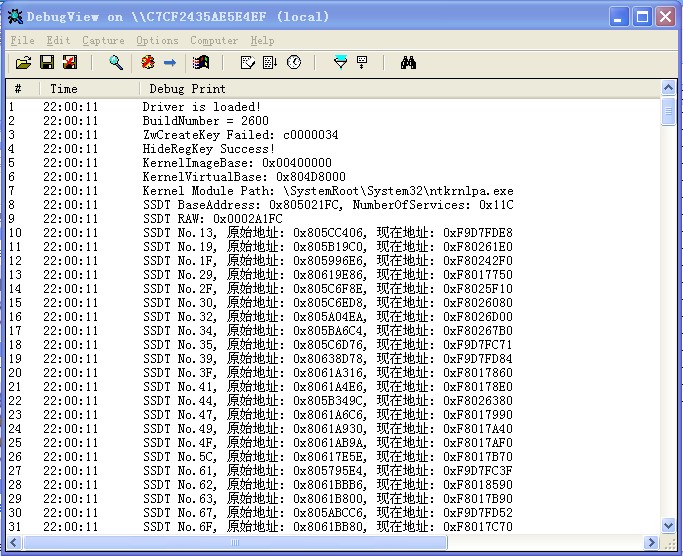The width and height of the screenshot is (683, 556).
Task: Open the Help menu
Action: pos(262,41)
